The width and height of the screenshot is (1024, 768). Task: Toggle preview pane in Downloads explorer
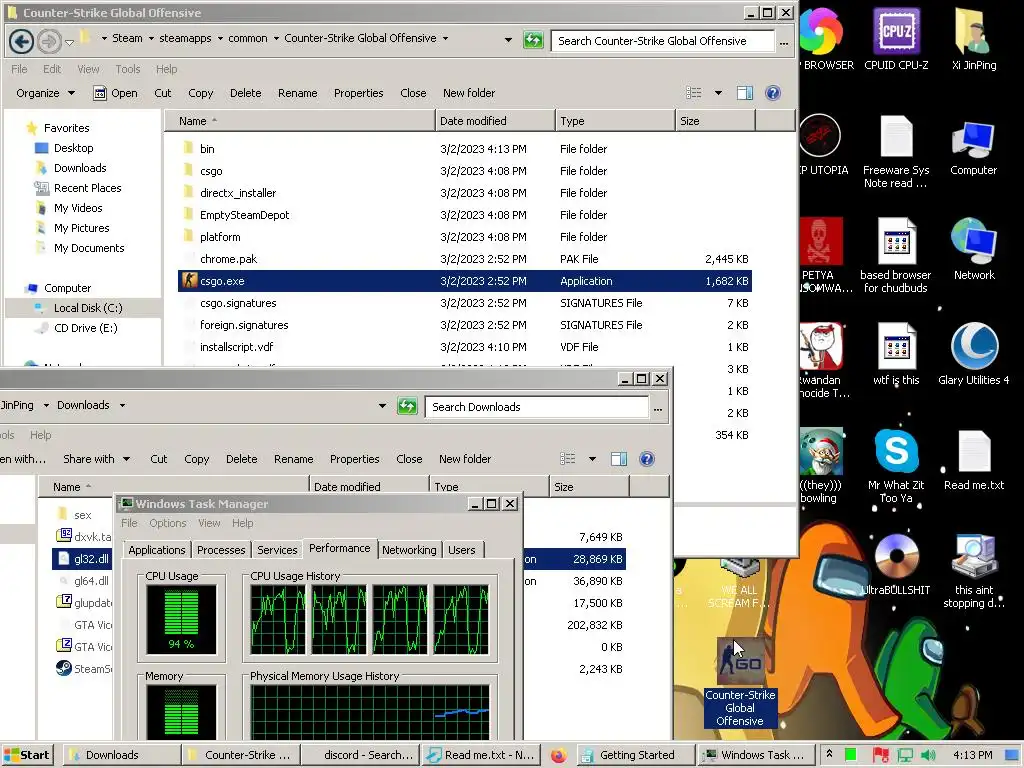tap(618, 459)
